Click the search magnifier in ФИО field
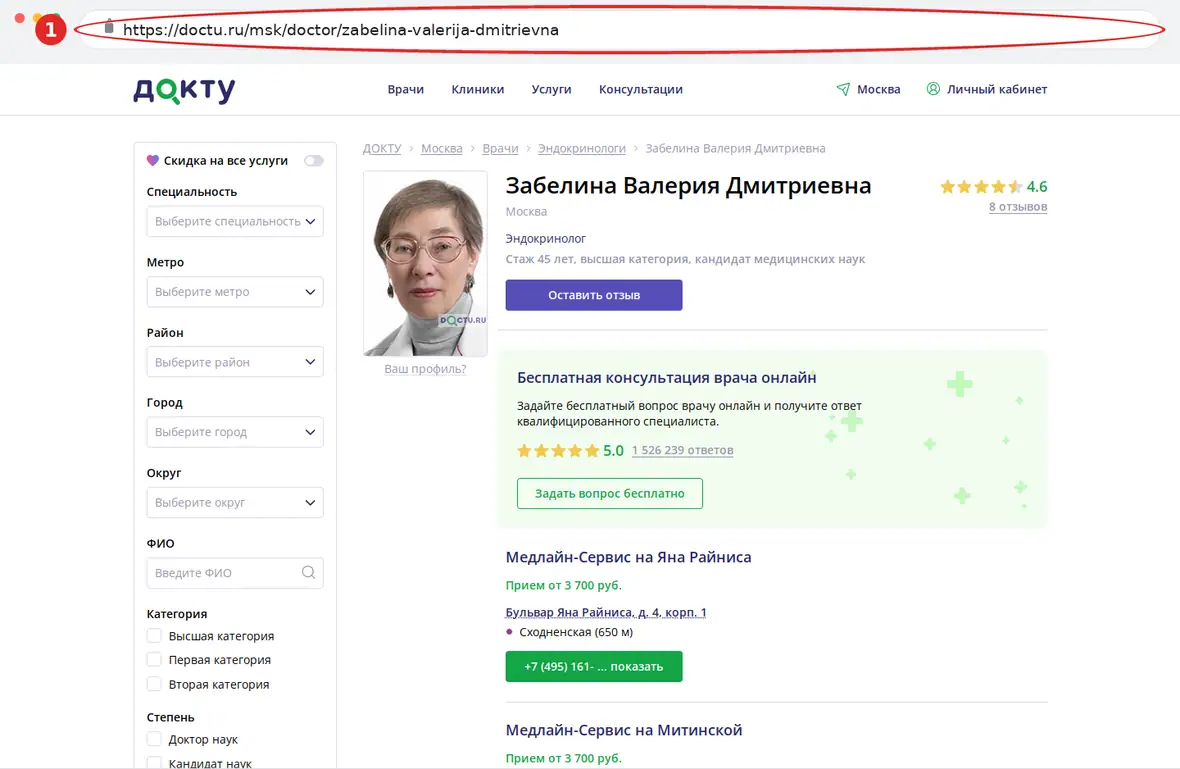The width and height of the screenshot is (1180, 769). 309,573
